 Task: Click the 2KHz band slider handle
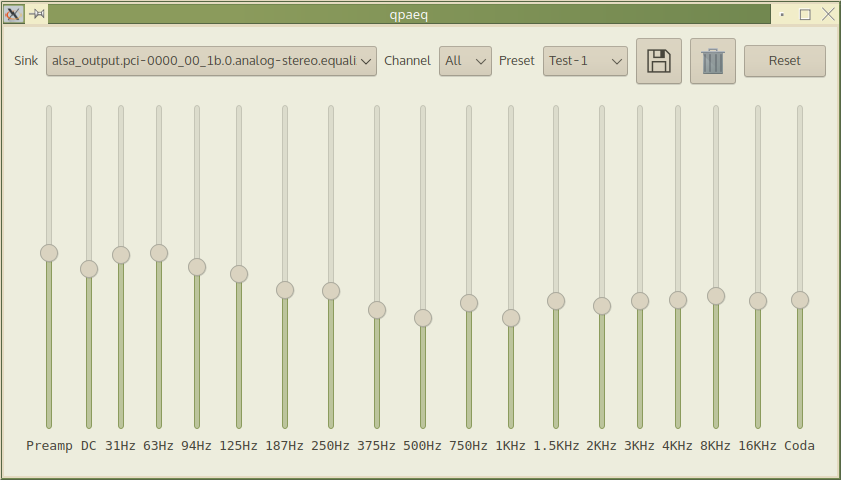[602, 306]
